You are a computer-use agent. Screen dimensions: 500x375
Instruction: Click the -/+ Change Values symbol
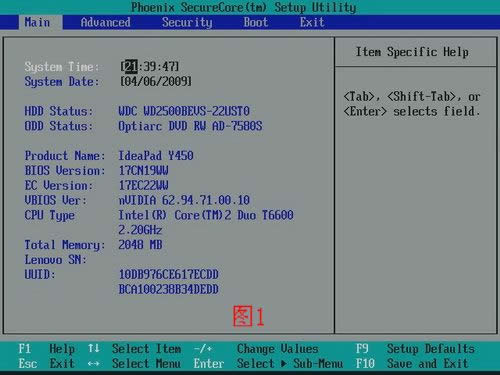click(203, 349)
